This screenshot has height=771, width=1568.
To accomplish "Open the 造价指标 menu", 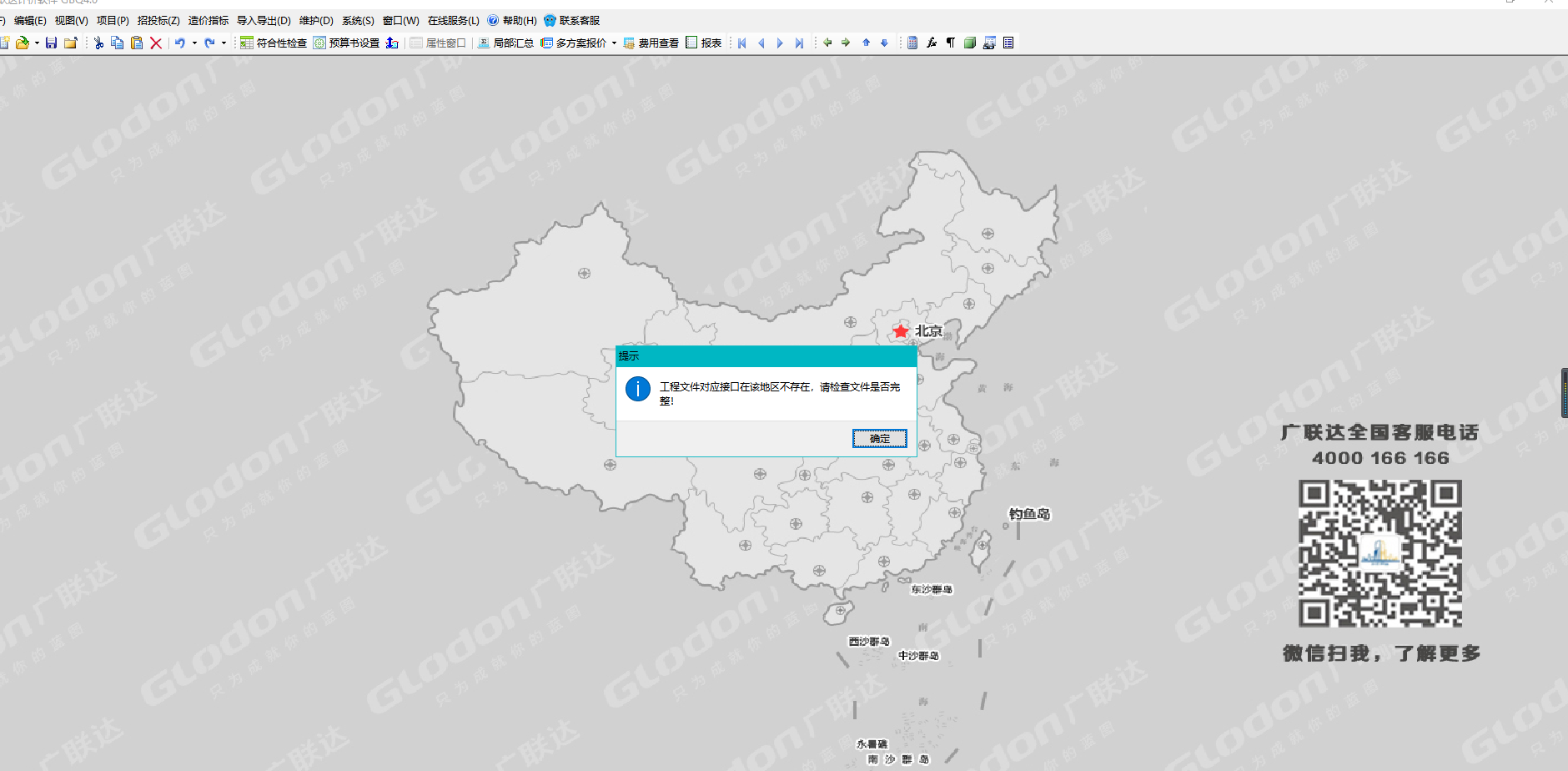I will point(209,20).
